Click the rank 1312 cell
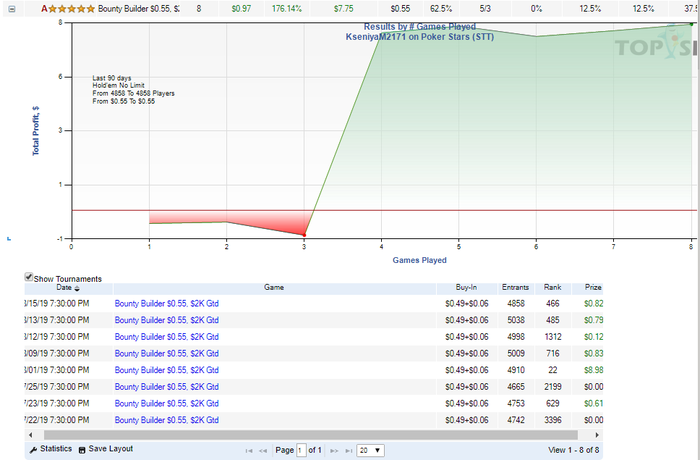Screen dimensions: 700x460 pyautogui.click(x=553, y=337)
